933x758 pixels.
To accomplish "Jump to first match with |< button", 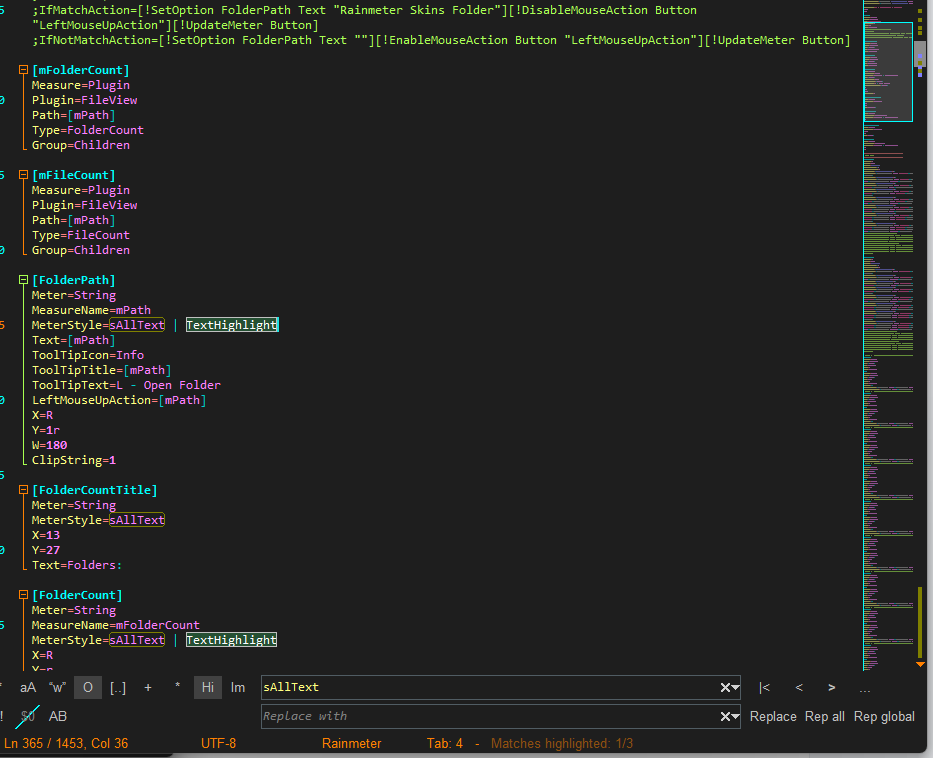I will (x=764, y=687).
